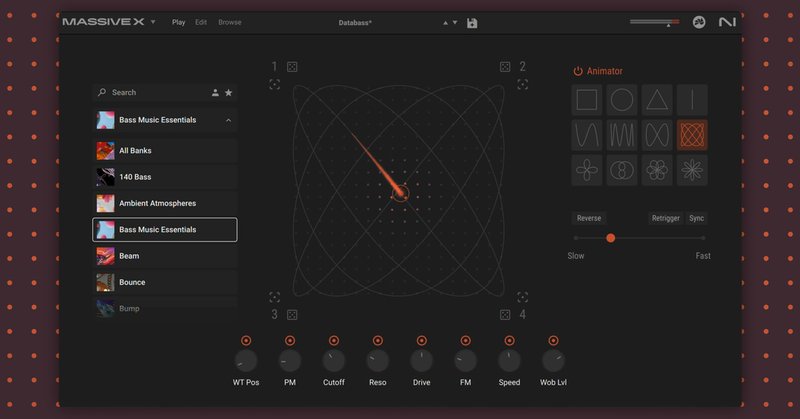Click the Drive macro knob
This screenshot has height=419, width=800.
[421, 361]
